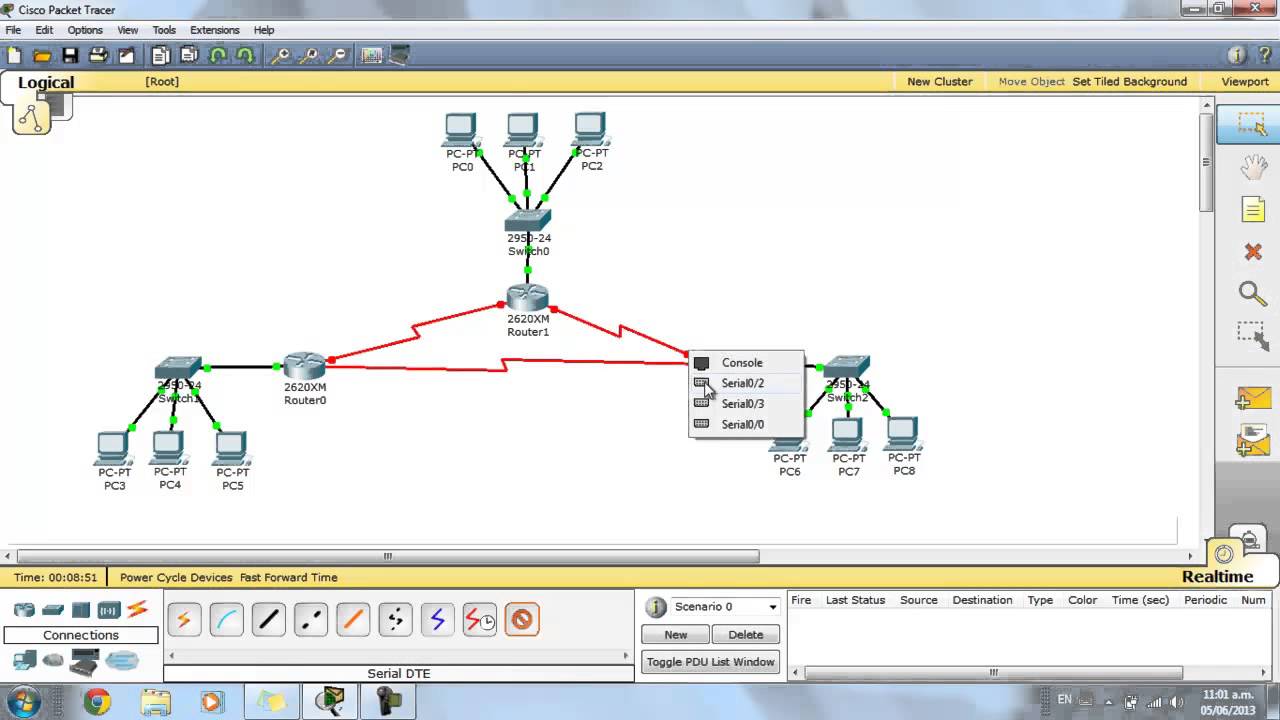The image size is (1280, 720).
Task: Click the New scenario button
Action: [x=676, y=635]
